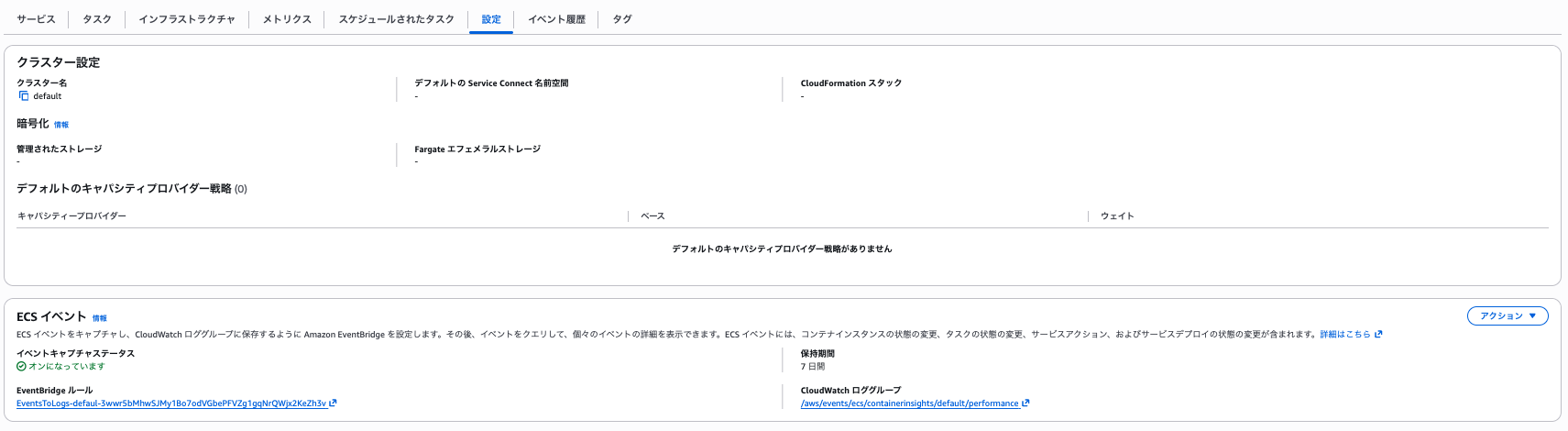Viewport: 1568px width, 431px height.
Task: Select the メトリクス tab
Action: 287,19
